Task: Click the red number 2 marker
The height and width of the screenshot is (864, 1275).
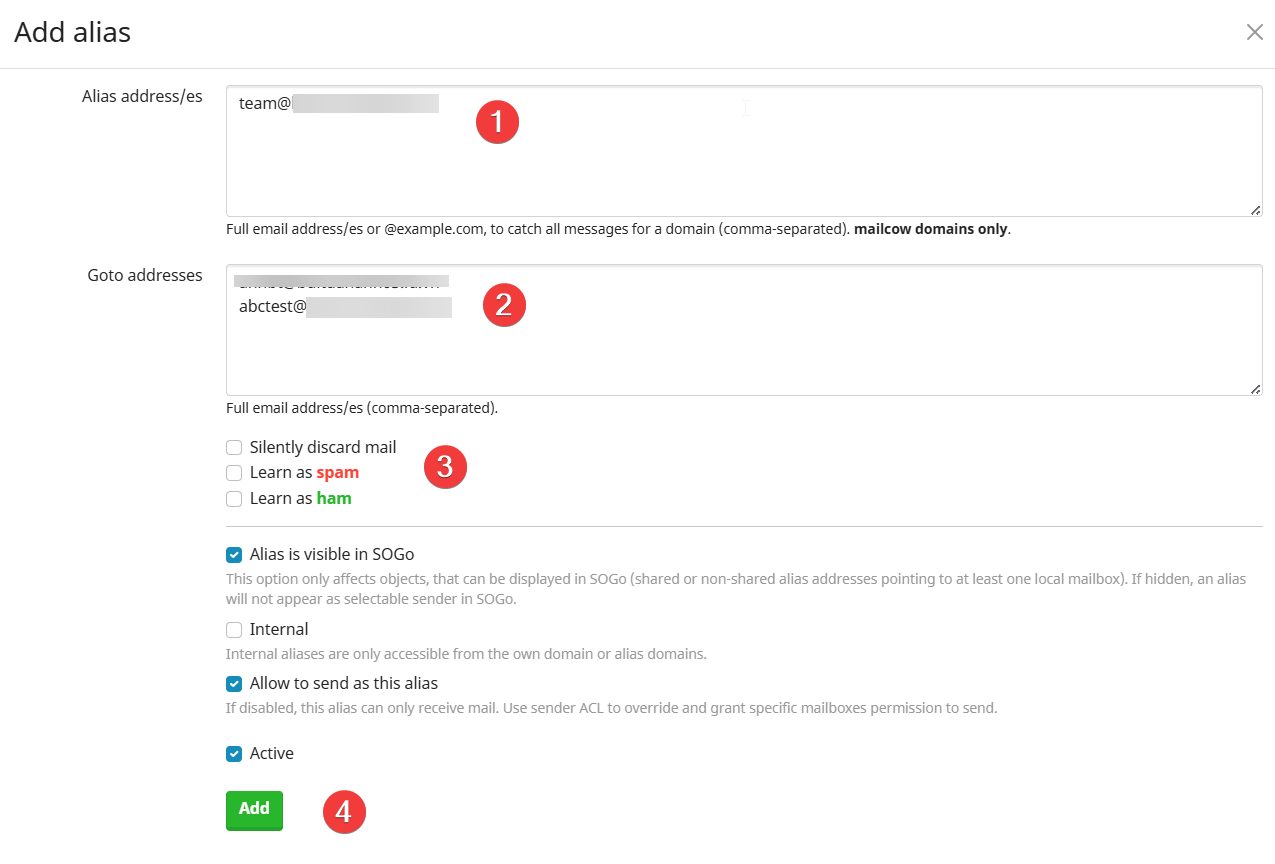Action: [504, 304]
